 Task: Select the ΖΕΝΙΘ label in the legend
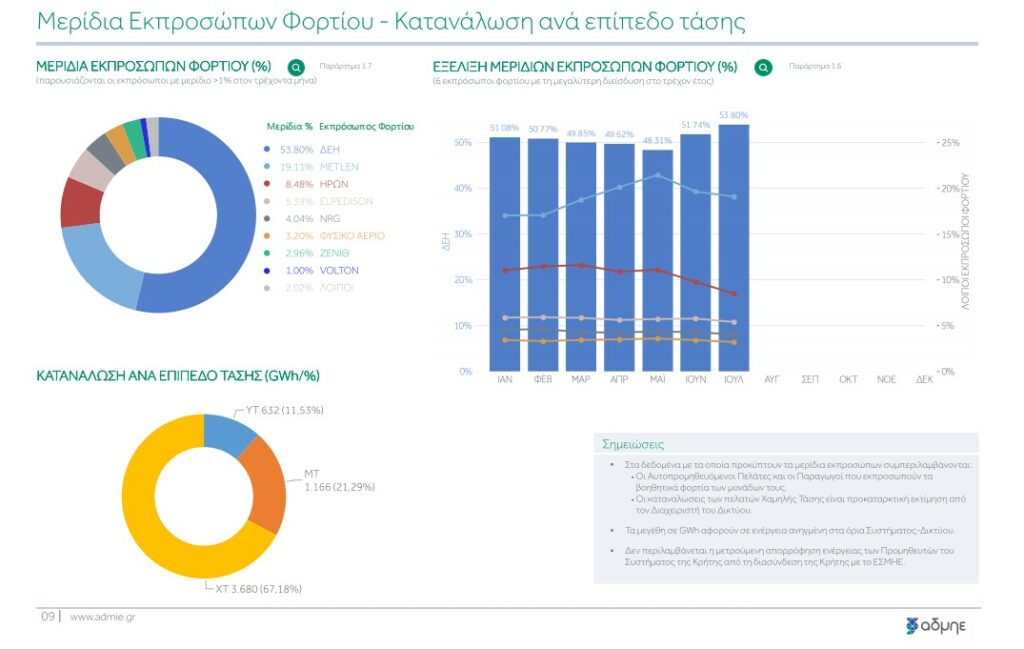(x=334, y=253)
